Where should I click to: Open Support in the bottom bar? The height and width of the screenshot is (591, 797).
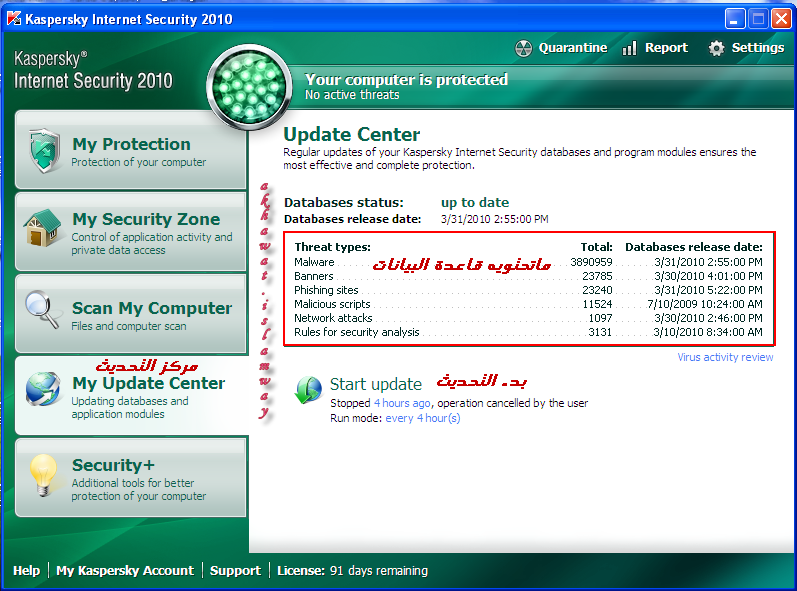click(x=235, y=571)
